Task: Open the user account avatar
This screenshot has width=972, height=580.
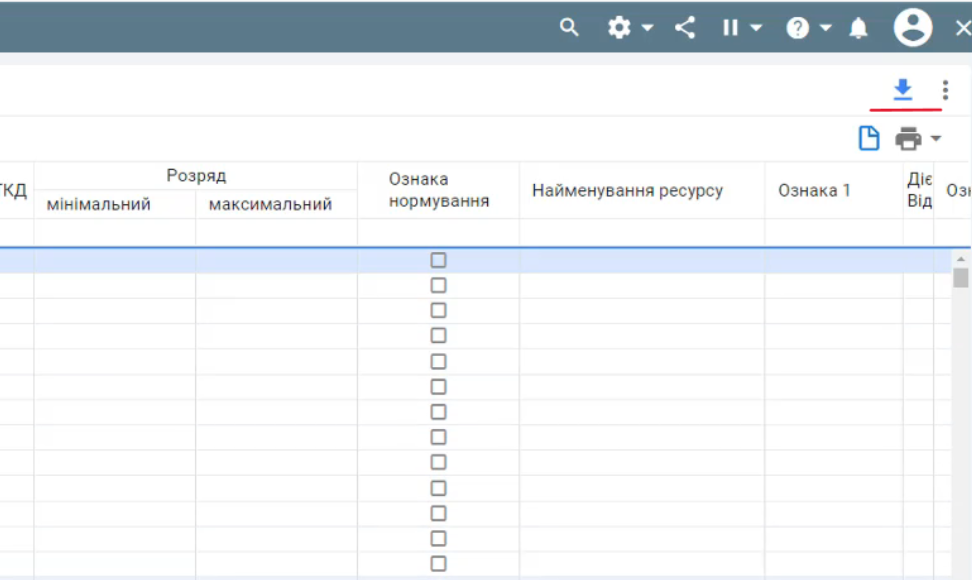Action: [912, 27]
